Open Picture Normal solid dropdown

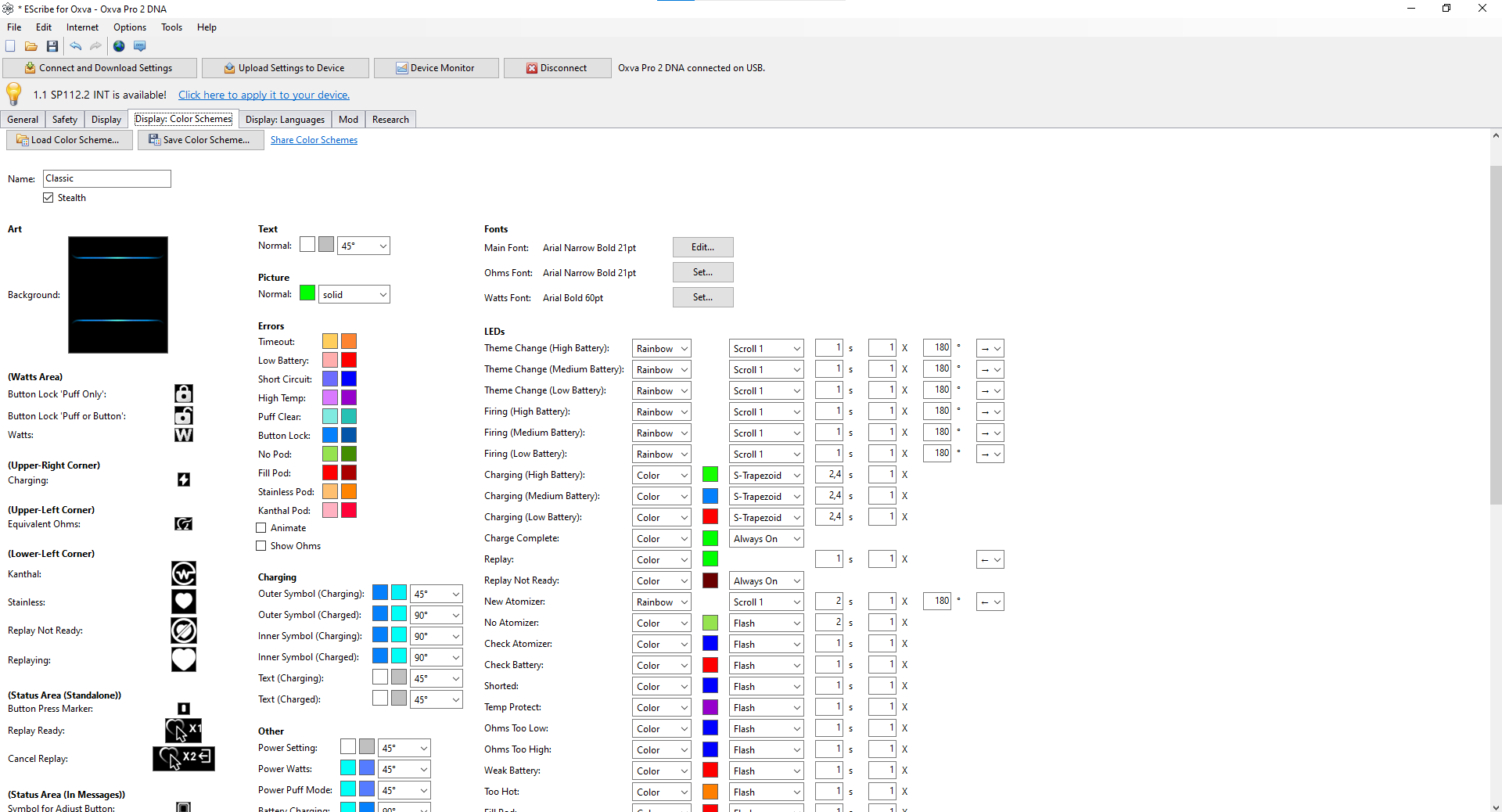(x=354, y=294)
